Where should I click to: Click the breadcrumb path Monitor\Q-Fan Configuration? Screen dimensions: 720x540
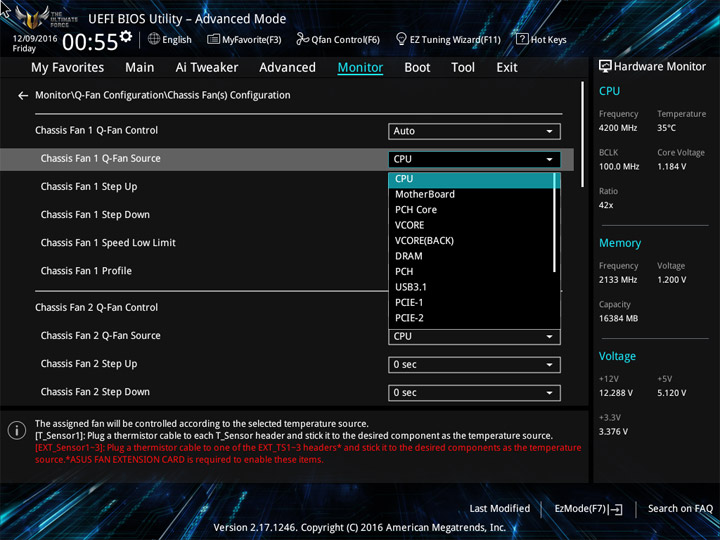click(x=163, y=96)
